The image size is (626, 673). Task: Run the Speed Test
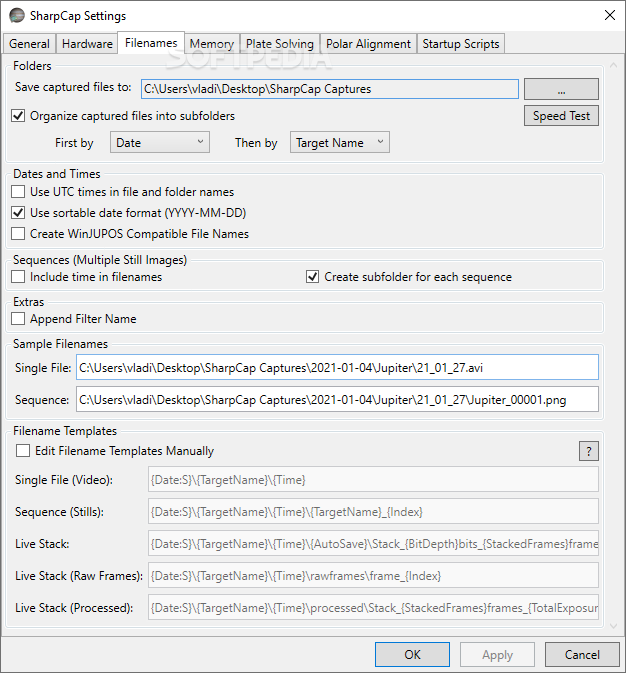click(561, 115)
